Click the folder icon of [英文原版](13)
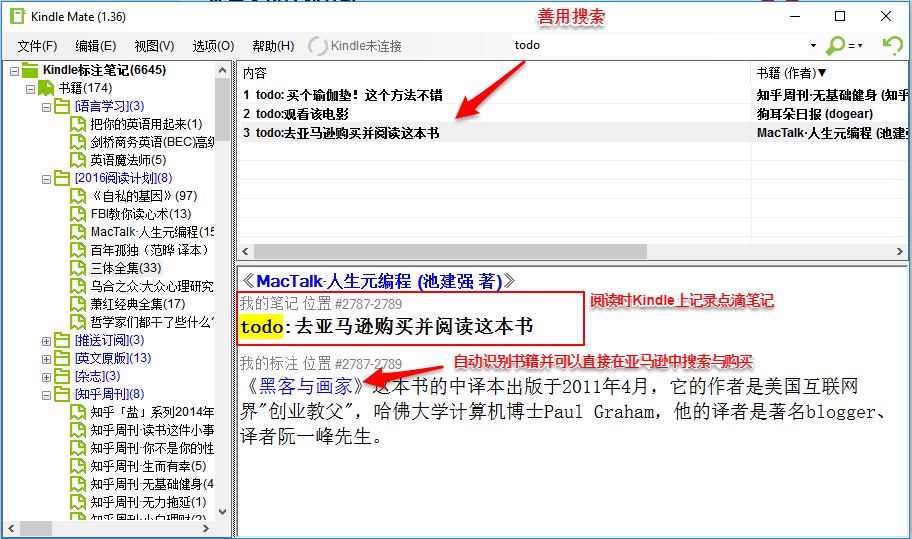912x539 pixels. [x=62, y=359]
